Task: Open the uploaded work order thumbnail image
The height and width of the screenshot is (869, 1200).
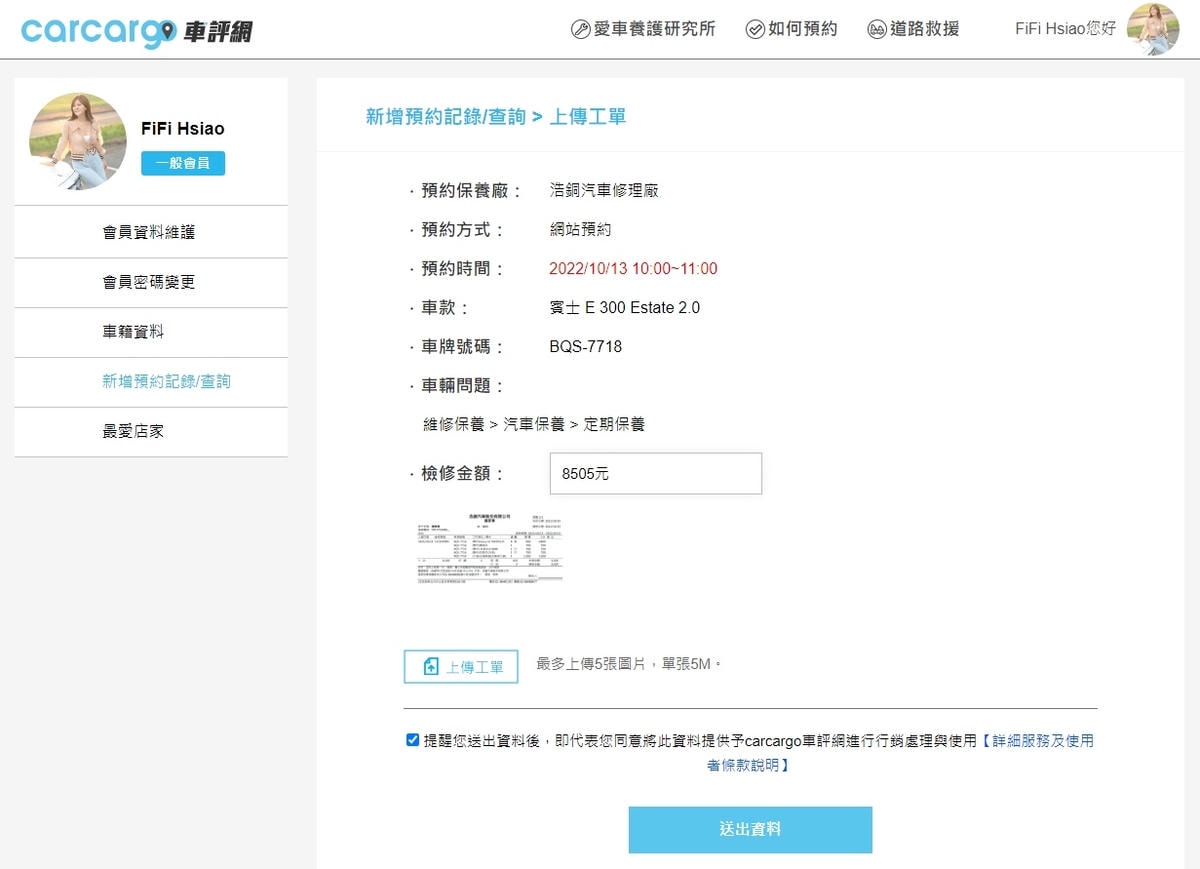Action: click(489, 546)
